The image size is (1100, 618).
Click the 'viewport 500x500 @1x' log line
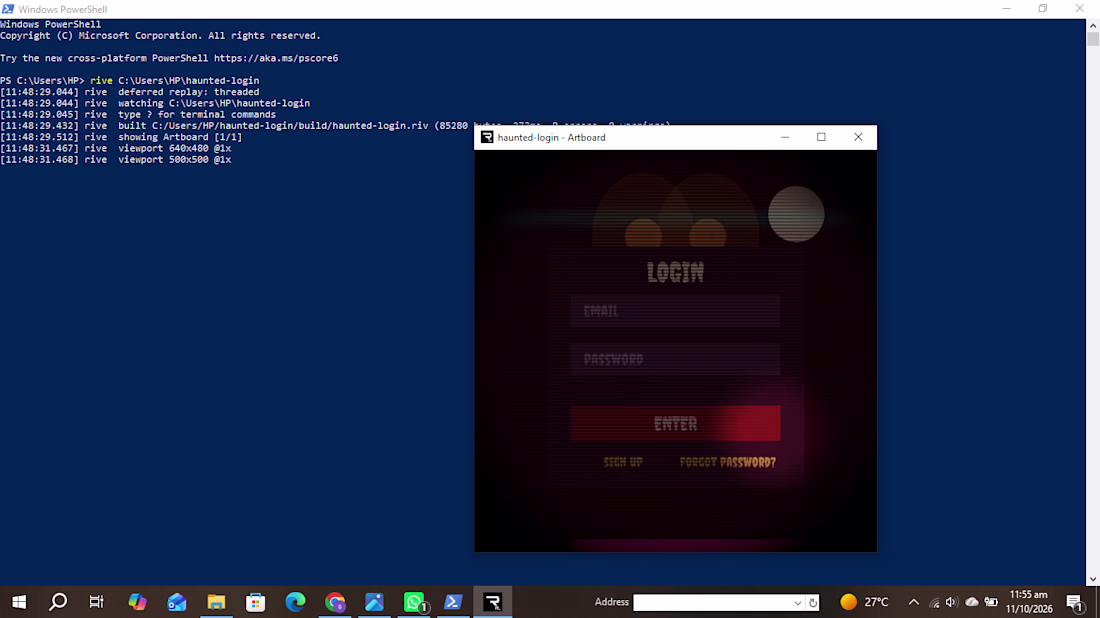116,159
